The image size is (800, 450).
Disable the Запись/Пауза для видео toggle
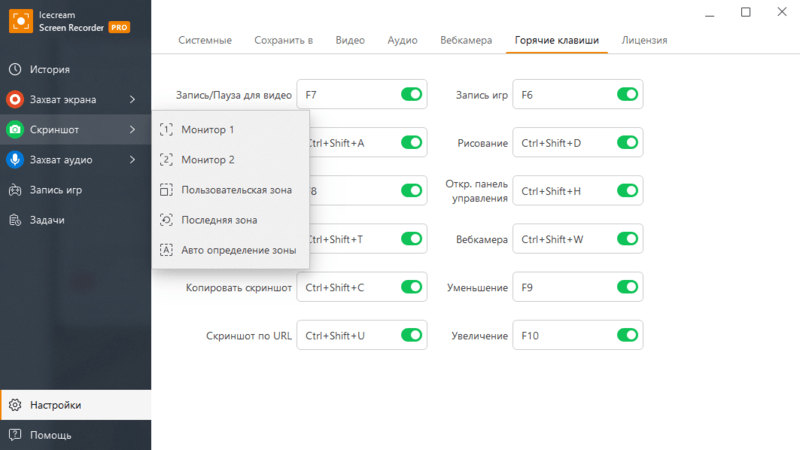tap(411, 94)
